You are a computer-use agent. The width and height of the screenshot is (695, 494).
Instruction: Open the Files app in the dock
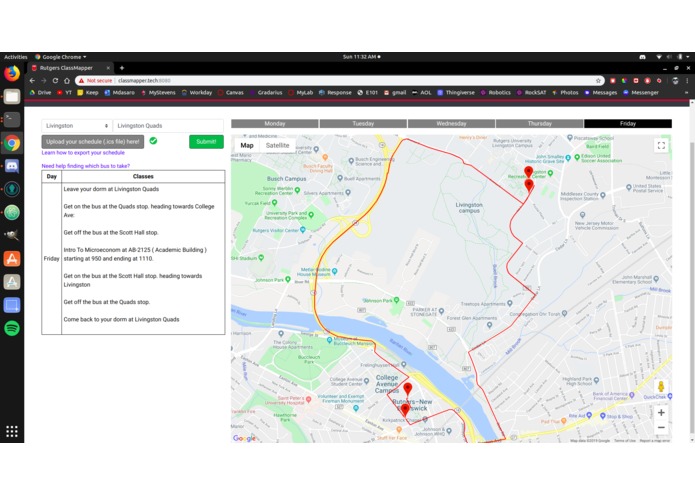click(x=12, y=97)
